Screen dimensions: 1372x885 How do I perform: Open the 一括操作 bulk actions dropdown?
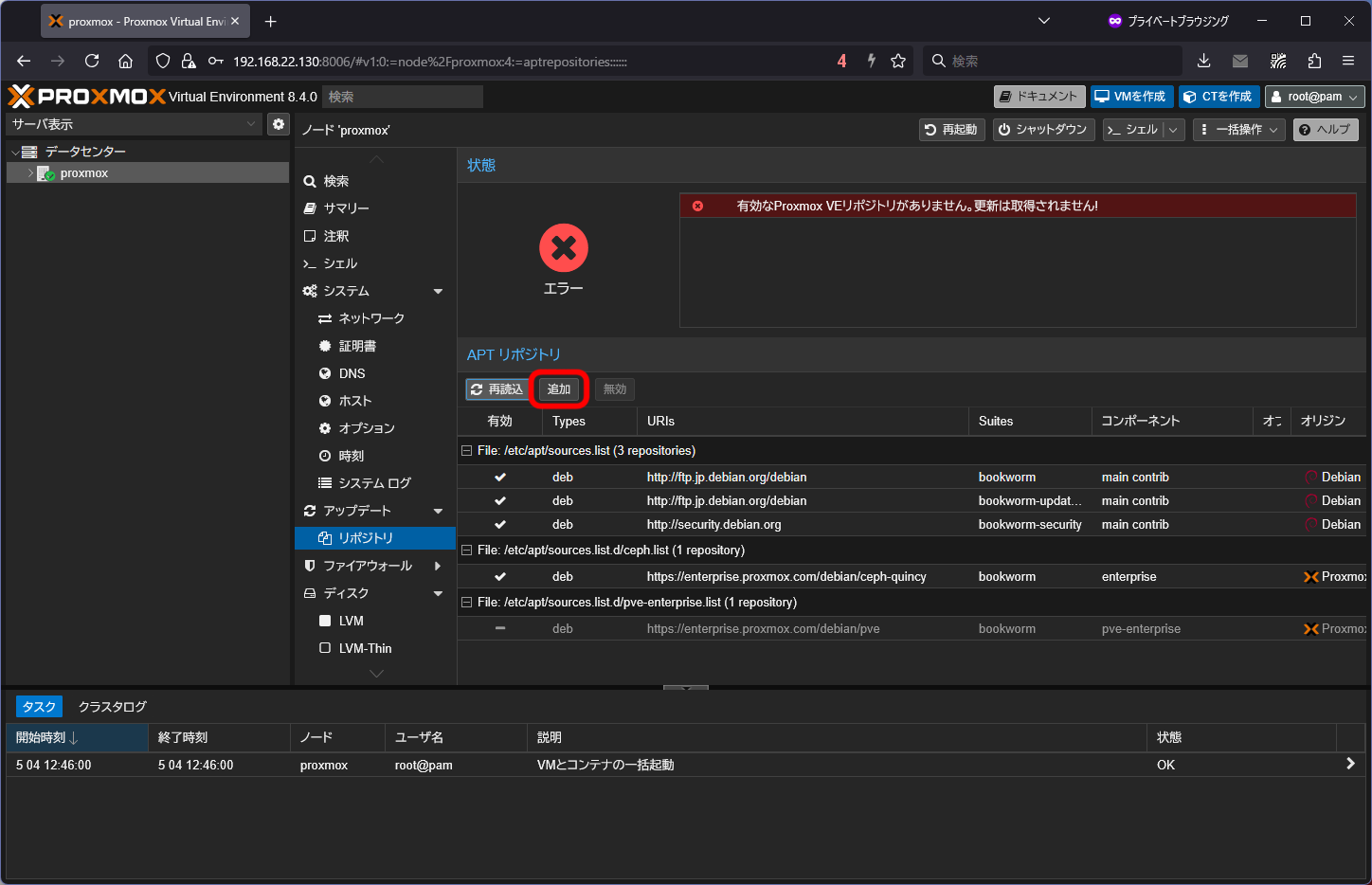point(1239,130)
